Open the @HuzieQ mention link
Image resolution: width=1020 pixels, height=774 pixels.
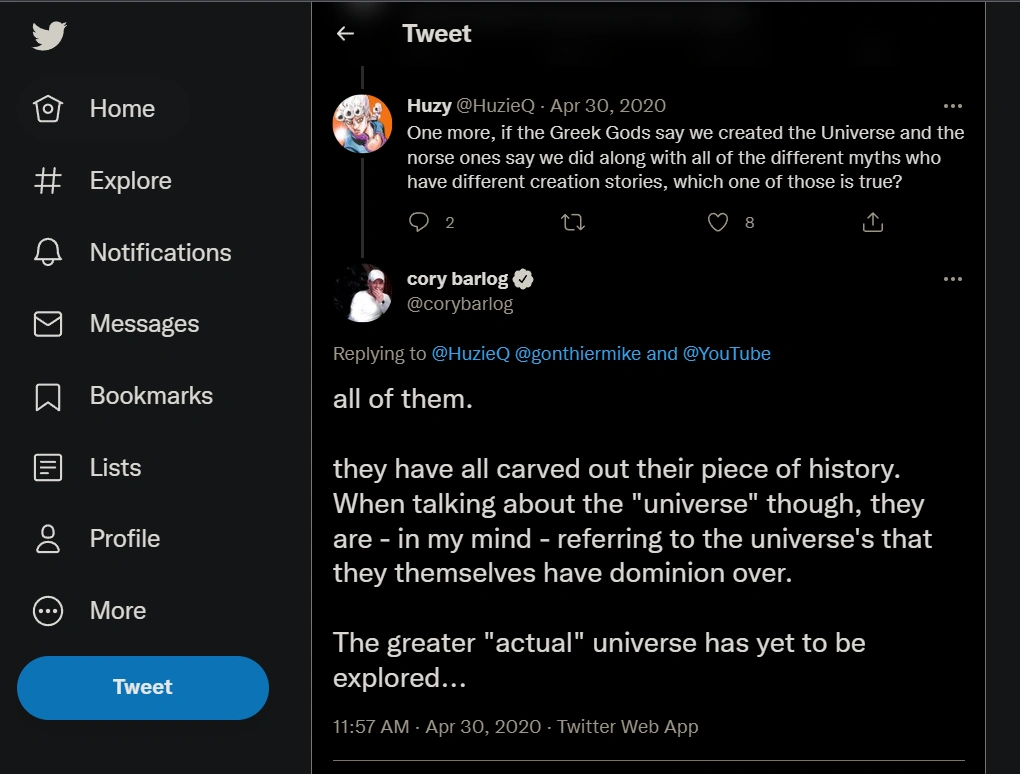[469, 353]
